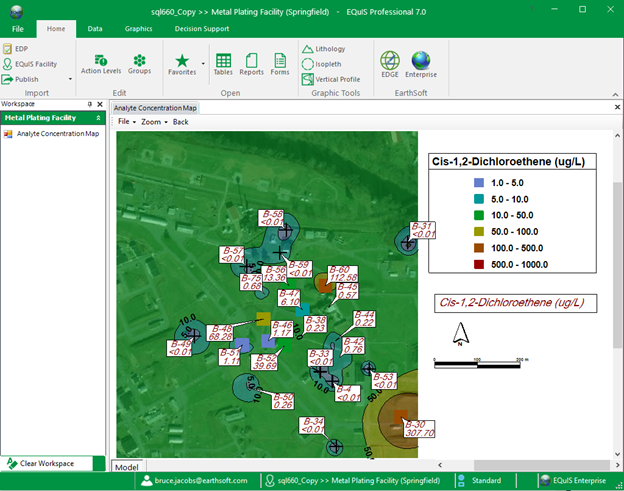624x491 pixels.
Task: Expand the Favorites dropdown arrow
Action: click(203, 63)
